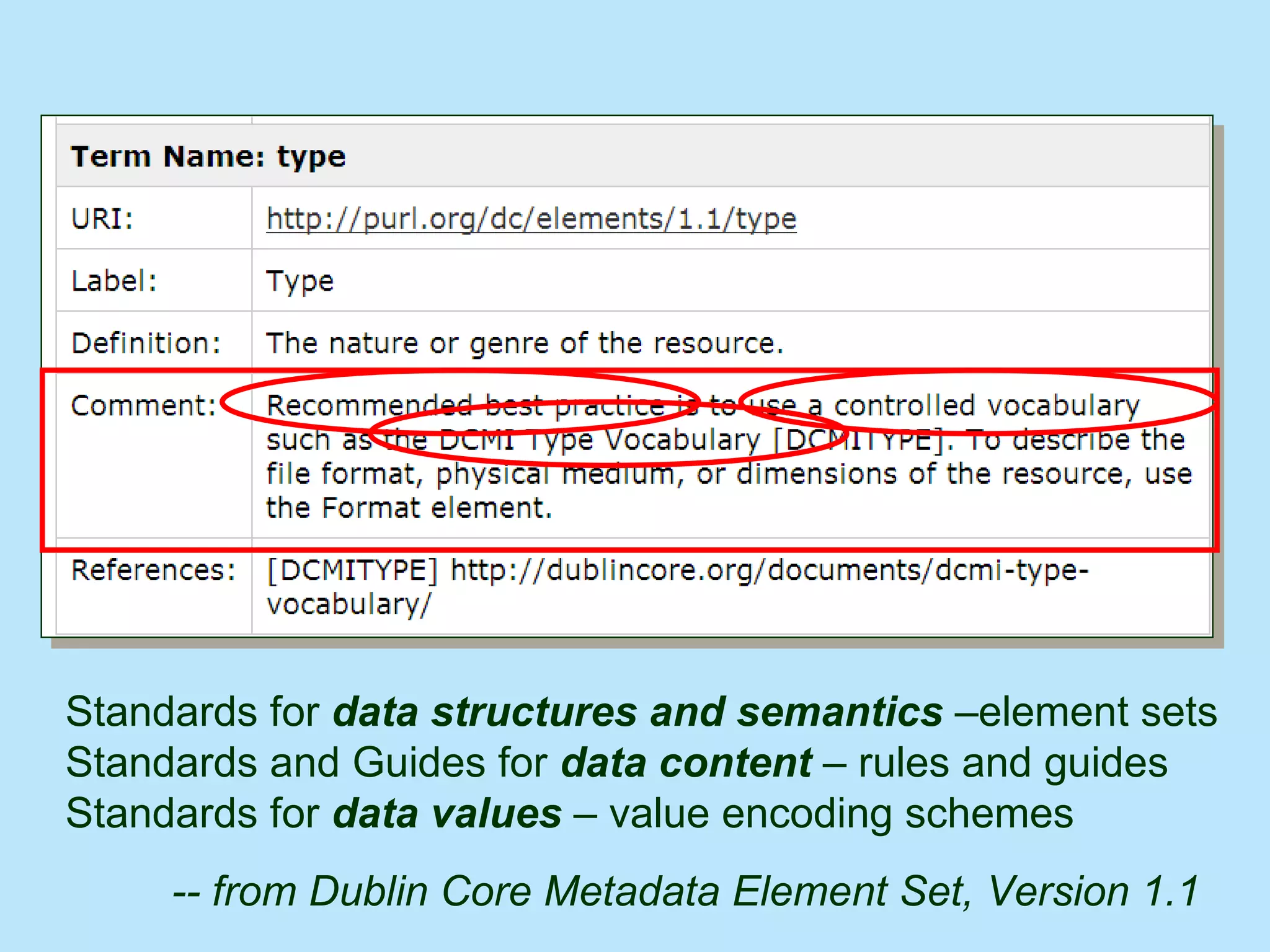This screenshot has height=952, width=1270.
Task: Select the 'References:' row label
Action: tap(154, 570)
